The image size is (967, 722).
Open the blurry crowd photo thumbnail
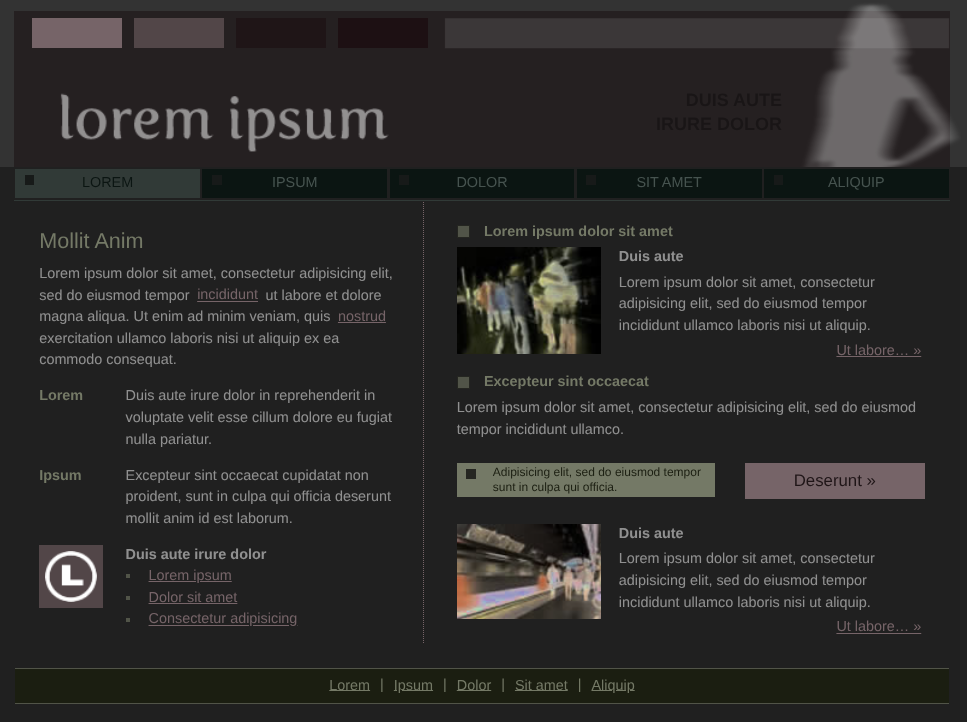pyautogui.click(x=529, y=300)
